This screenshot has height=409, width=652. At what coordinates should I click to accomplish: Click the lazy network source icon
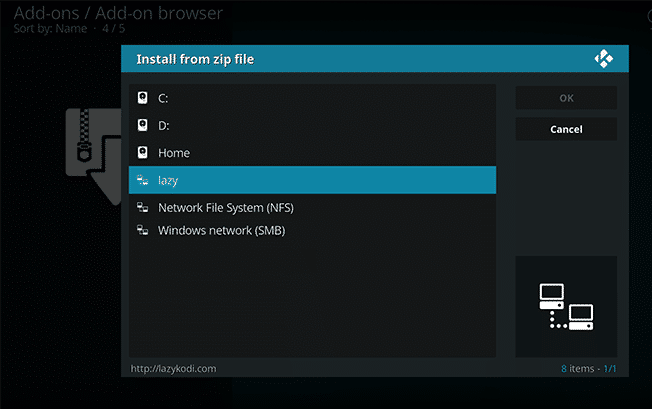143,180
